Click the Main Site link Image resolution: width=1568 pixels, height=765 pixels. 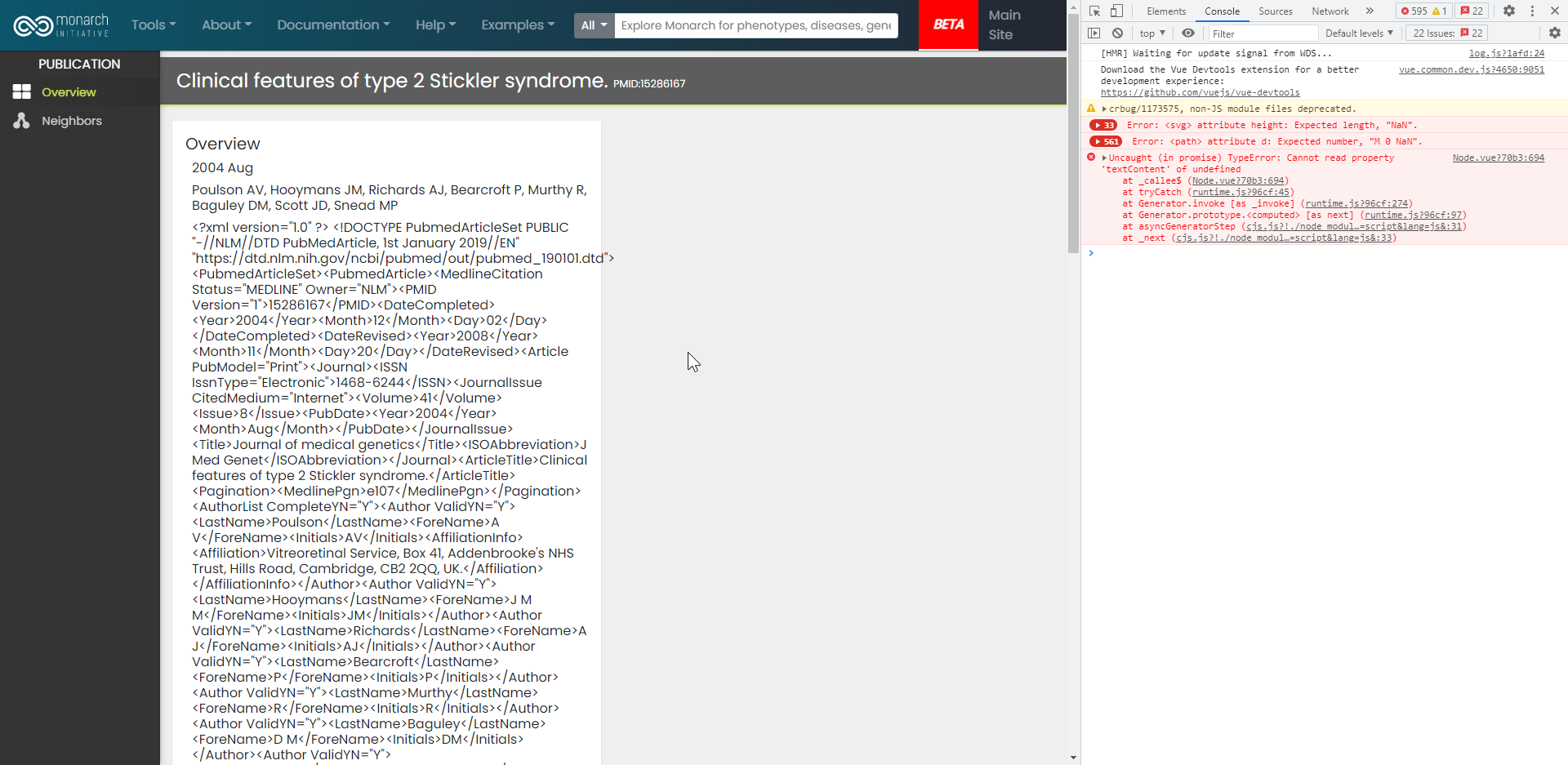coord(1004,24)
